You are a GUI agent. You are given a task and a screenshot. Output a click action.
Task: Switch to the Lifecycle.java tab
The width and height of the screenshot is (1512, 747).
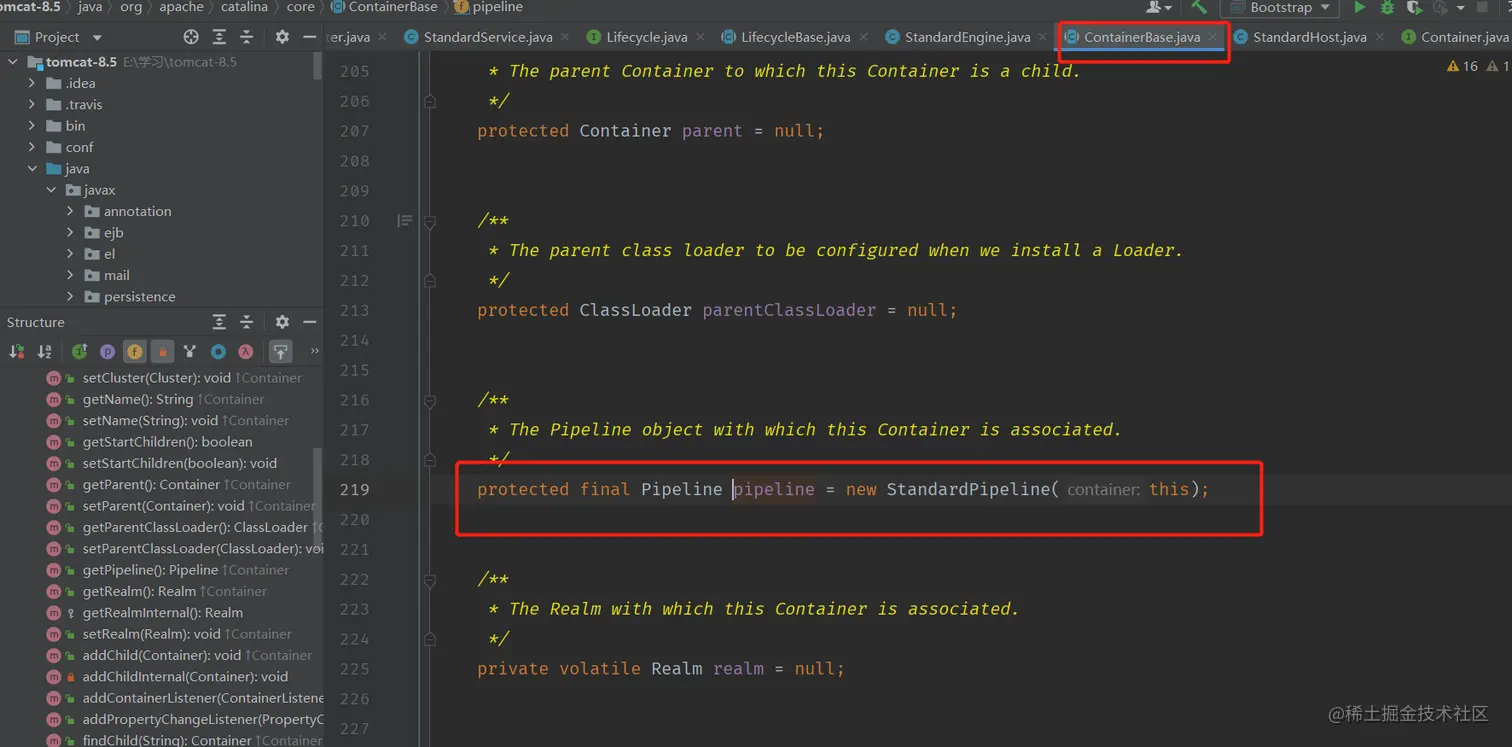point(647,37)
